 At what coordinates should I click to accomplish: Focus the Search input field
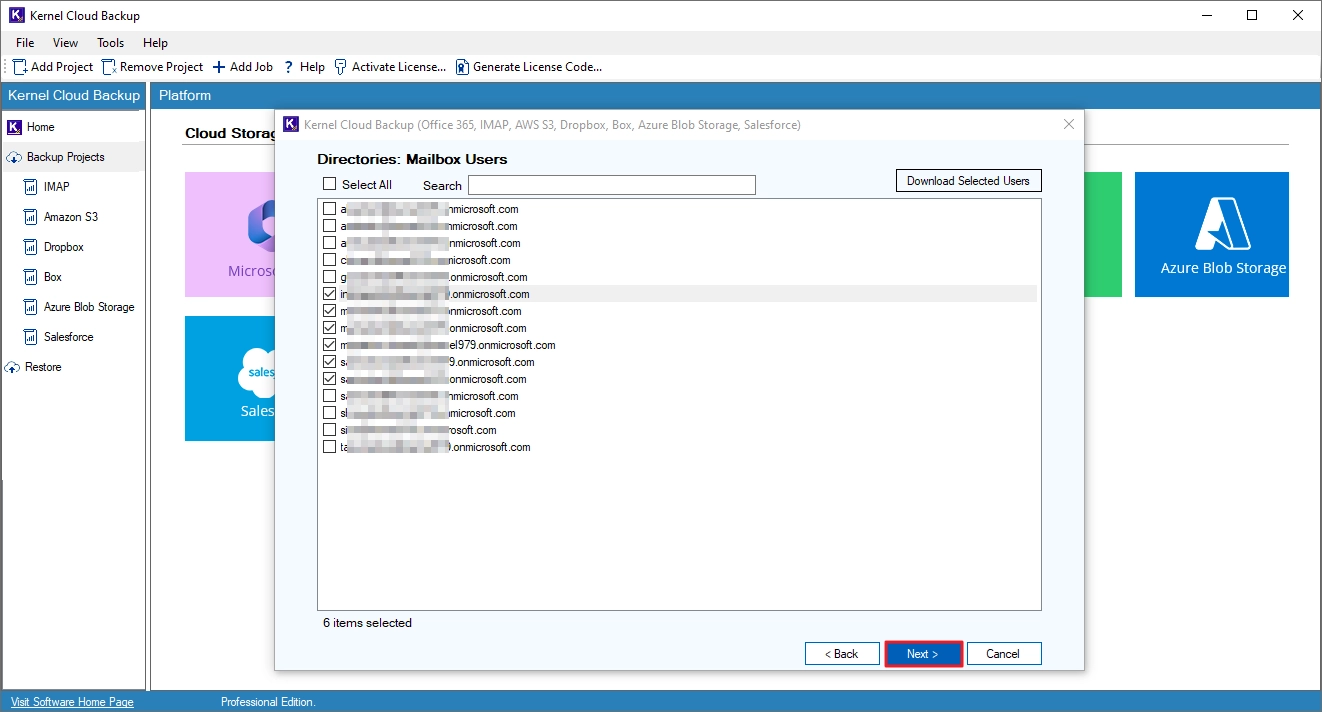[x=612, y=185]
